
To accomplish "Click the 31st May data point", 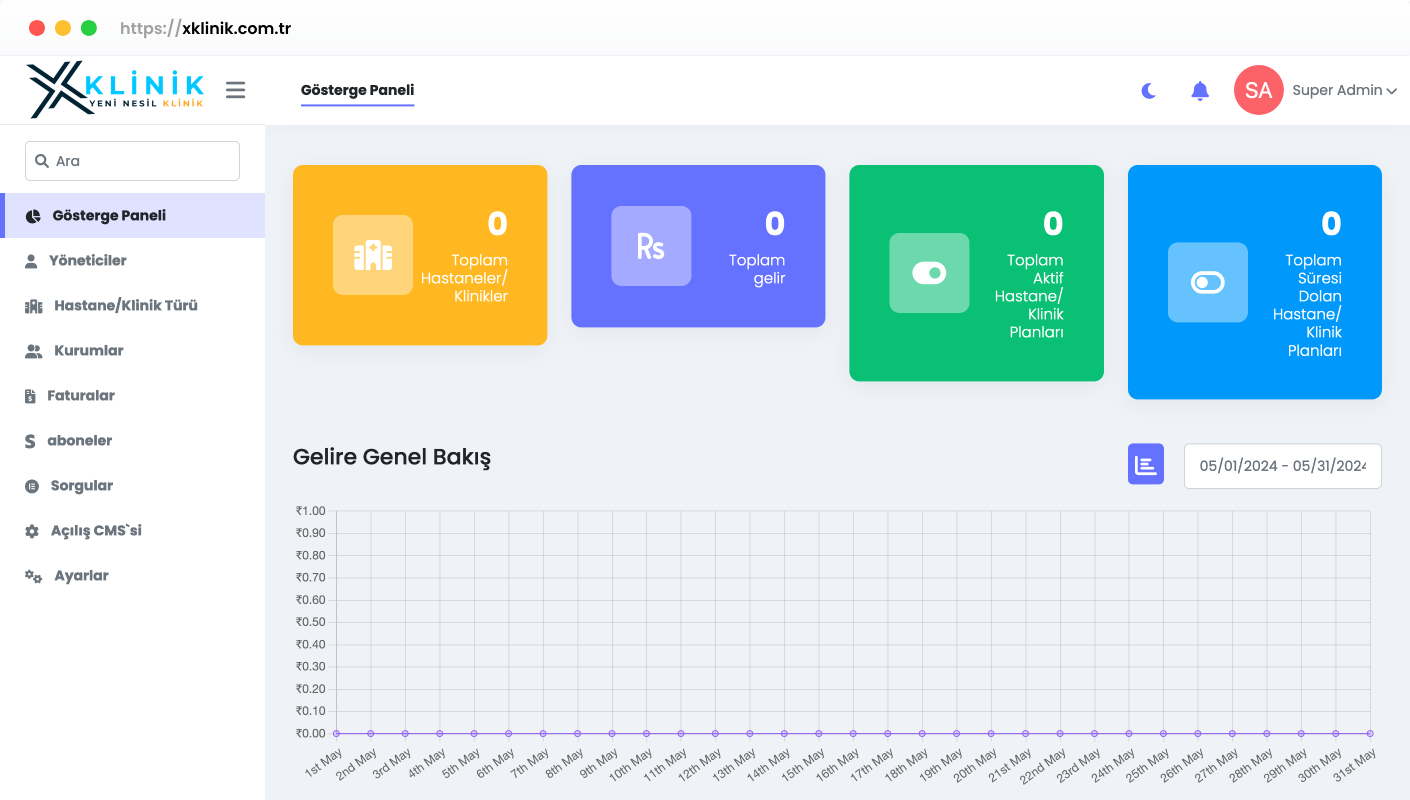I will (x=1370, y=733).
